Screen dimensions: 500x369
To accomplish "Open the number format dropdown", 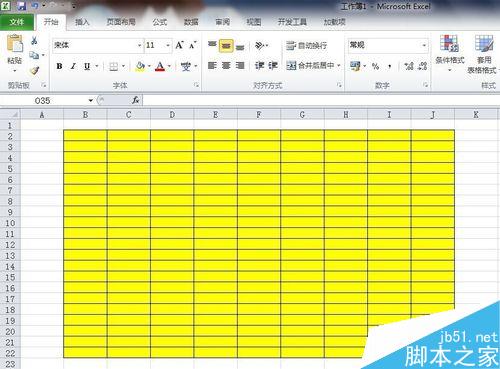I will (x=424, y=45).
